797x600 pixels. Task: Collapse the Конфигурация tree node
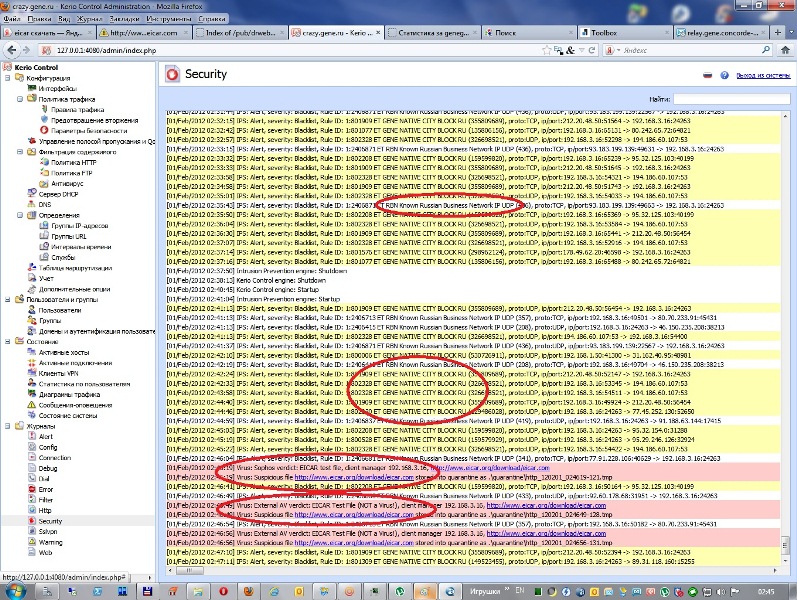[x=7, y=78]
